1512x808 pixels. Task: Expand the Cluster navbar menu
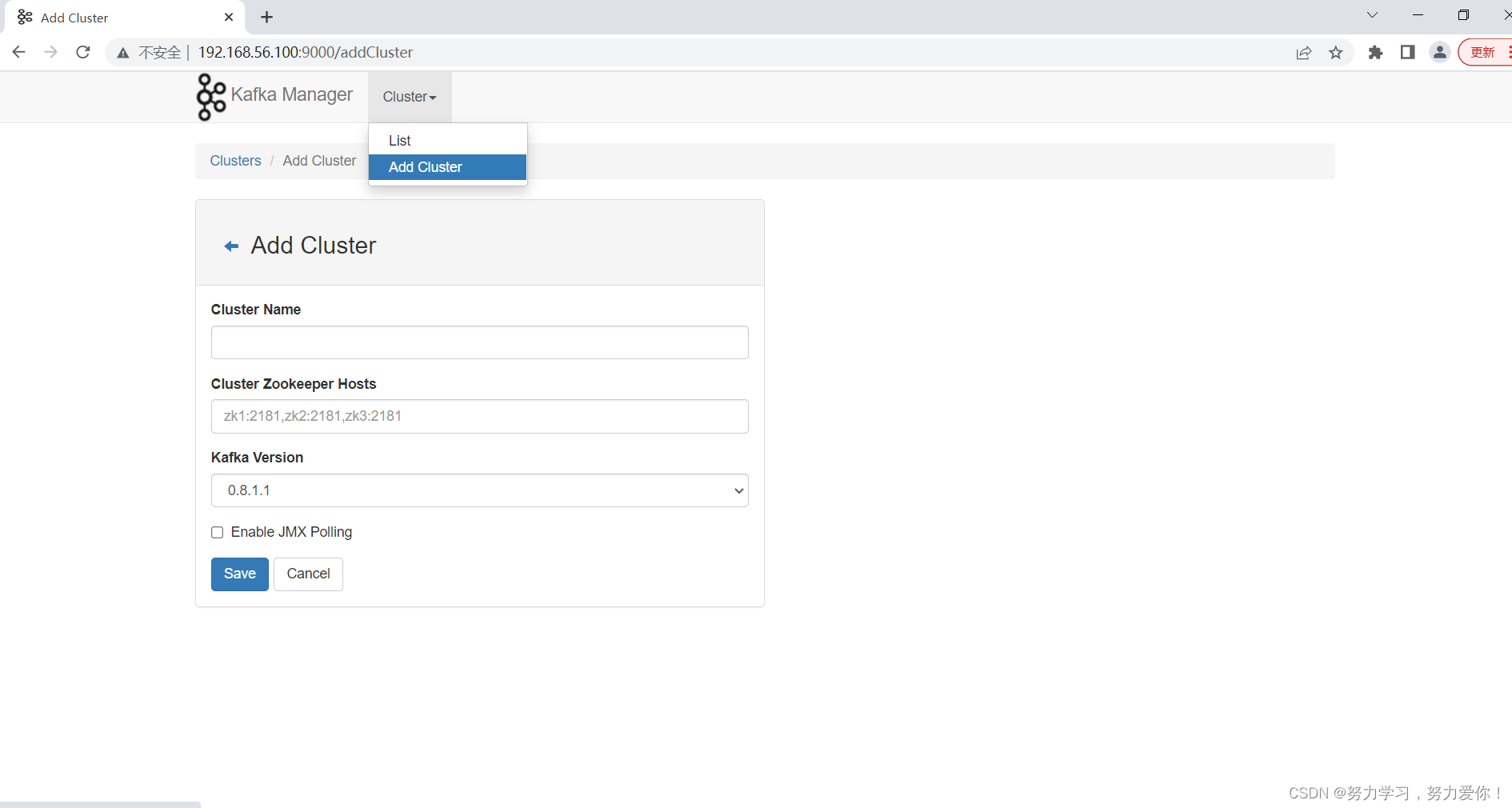click(x=410, y=97)
